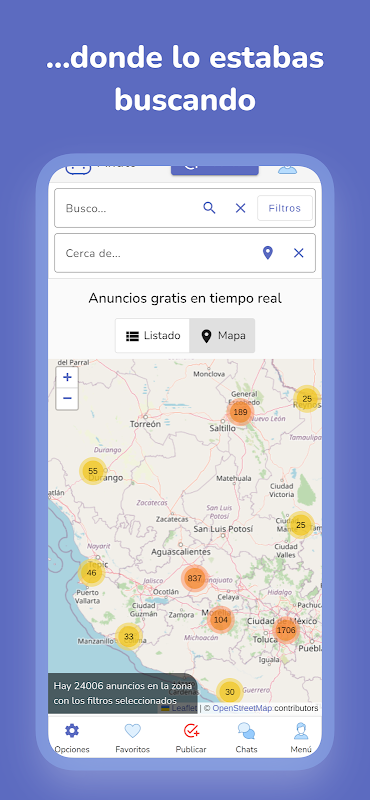Open the 25 cluster near Reynosa

click(307, 398)
